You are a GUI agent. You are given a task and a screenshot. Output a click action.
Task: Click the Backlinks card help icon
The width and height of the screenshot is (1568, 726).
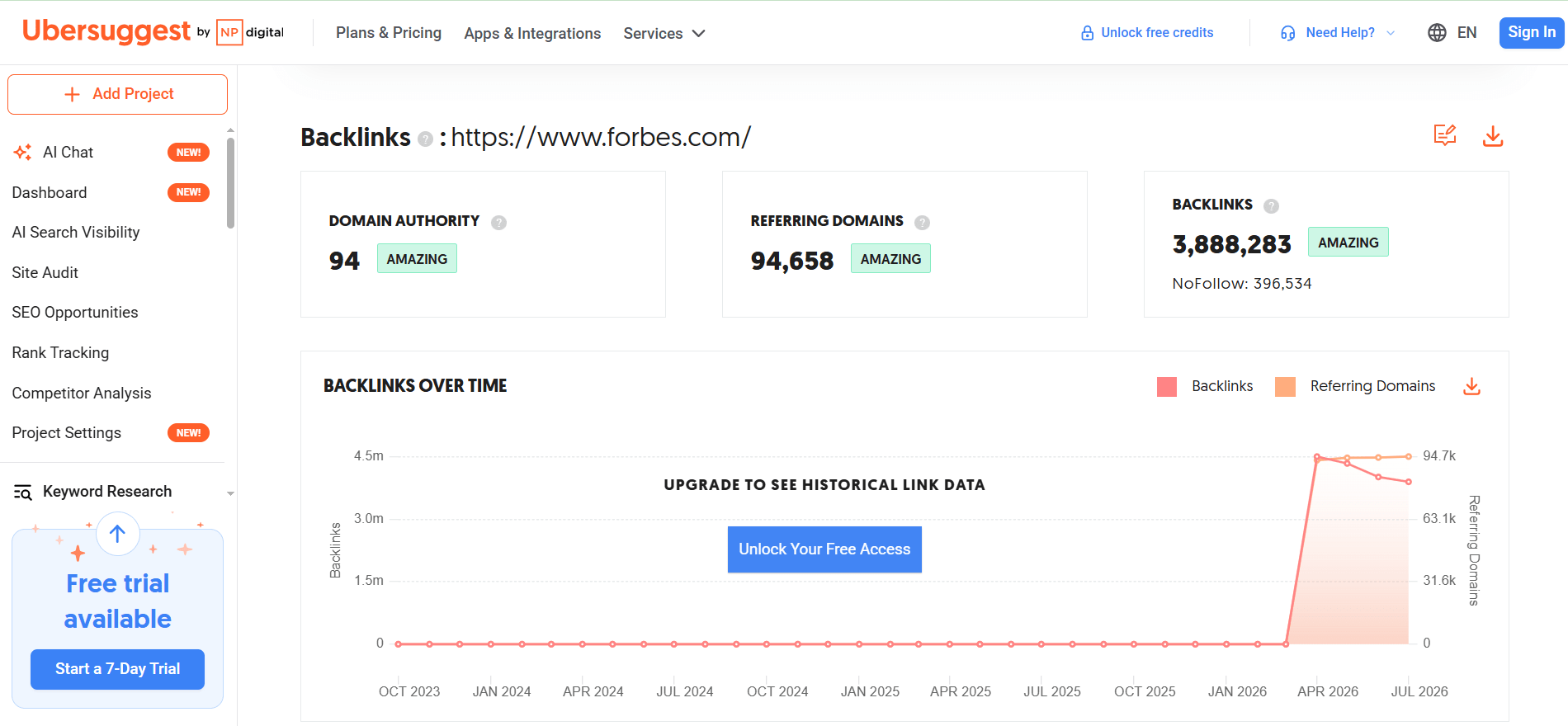[1272, 205]
